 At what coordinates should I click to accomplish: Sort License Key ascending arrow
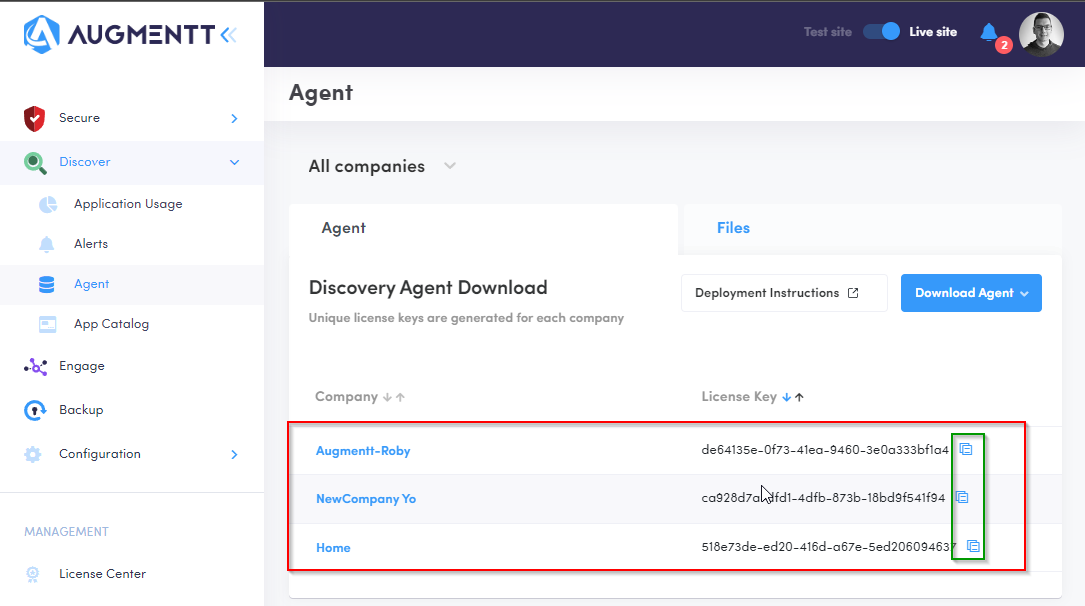[799, 397]
